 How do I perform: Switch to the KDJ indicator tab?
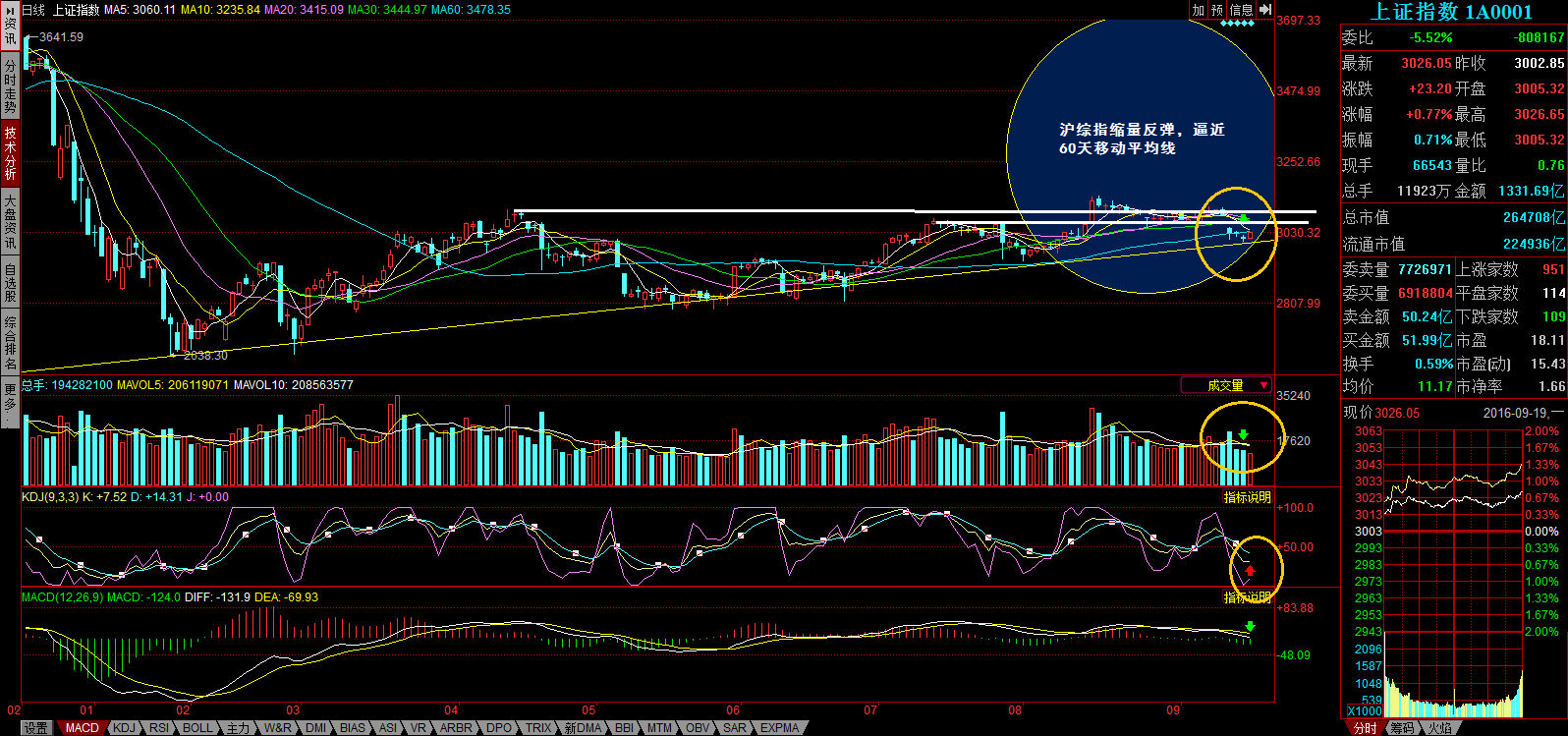pos(124,728)
